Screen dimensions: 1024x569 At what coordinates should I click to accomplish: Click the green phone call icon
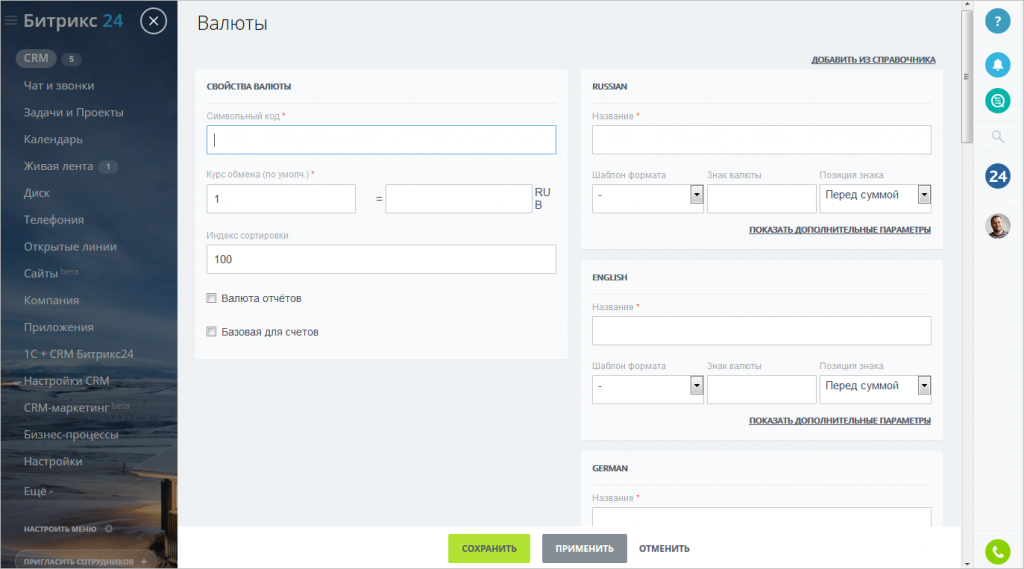click(997, 551)
